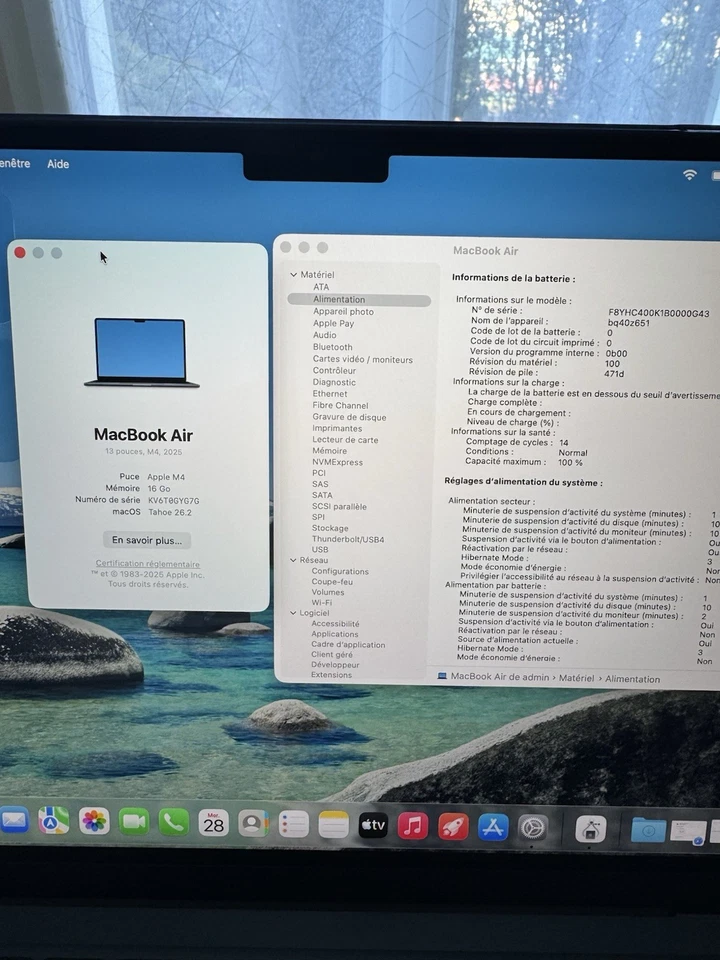Screen dimensions: 720x960
Task: Launch Photos from the Dock
Action: click(x=94, y=822)
